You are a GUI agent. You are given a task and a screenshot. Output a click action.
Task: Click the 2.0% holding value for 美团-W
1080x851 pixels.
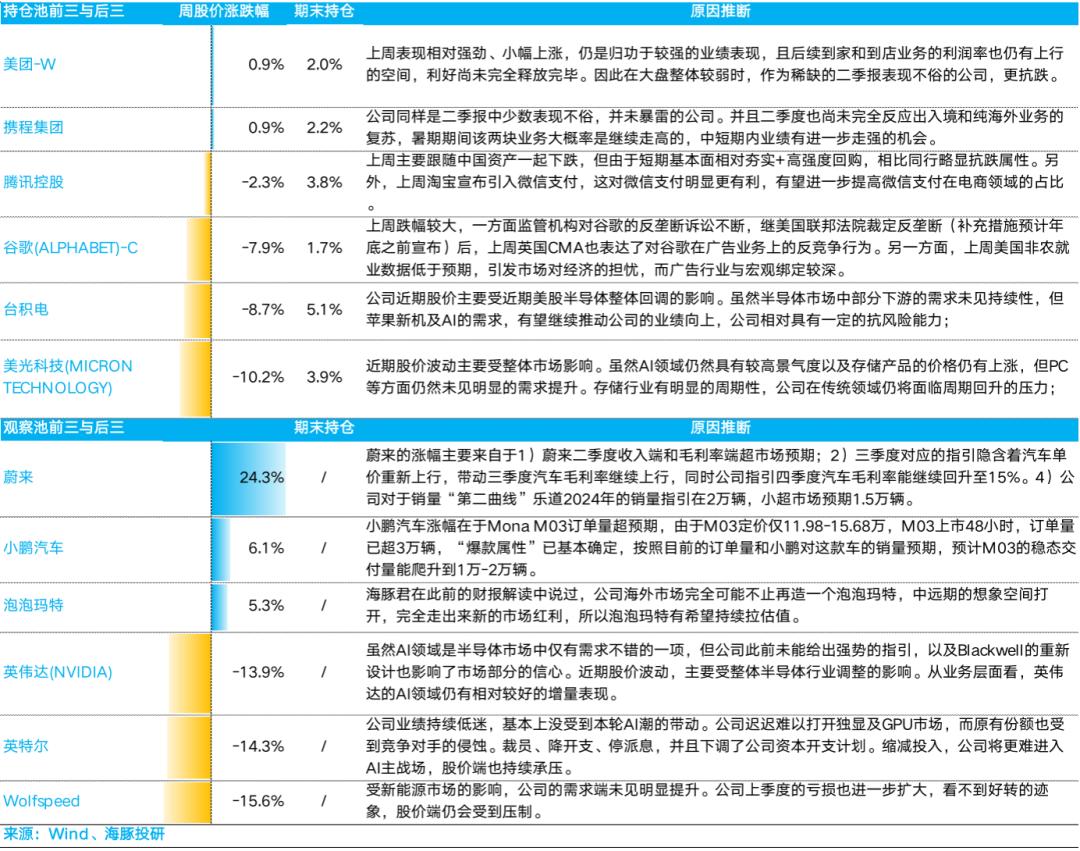[x=324, y=65]
